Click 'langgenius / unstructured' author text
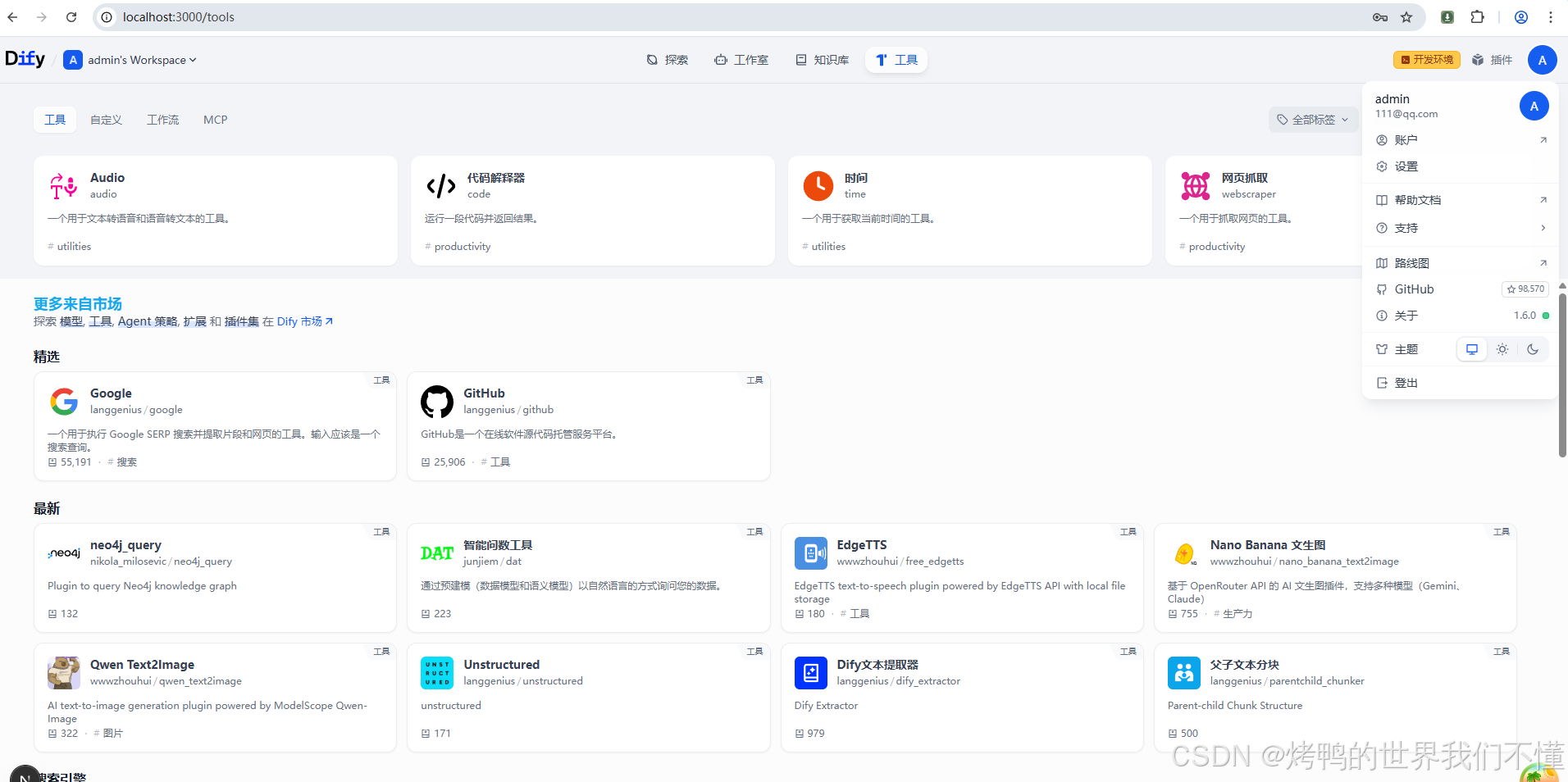 [523, 681]
